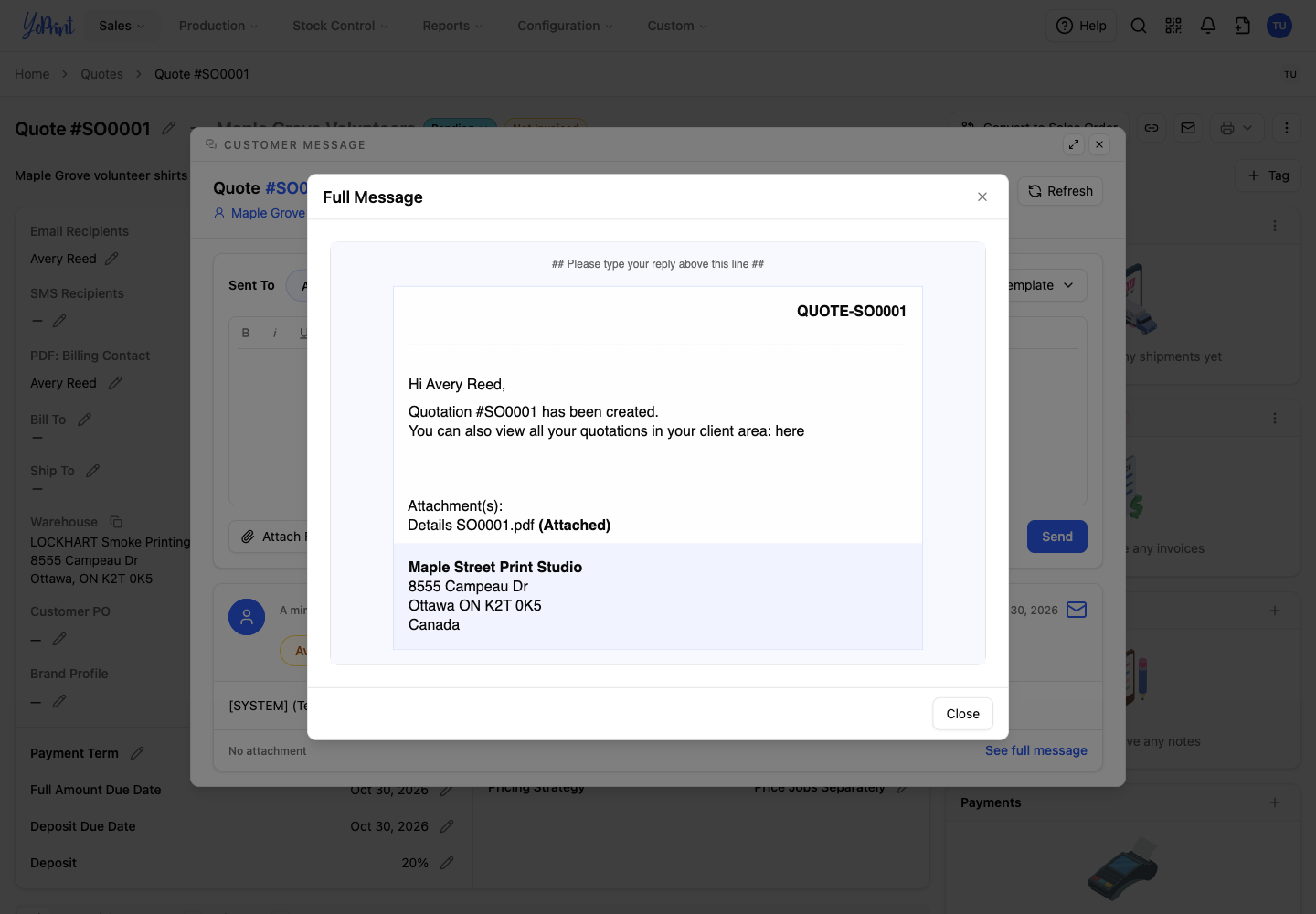Edit the 20% Deposit value
1316x914 pixels.
(x=447, y=863)
